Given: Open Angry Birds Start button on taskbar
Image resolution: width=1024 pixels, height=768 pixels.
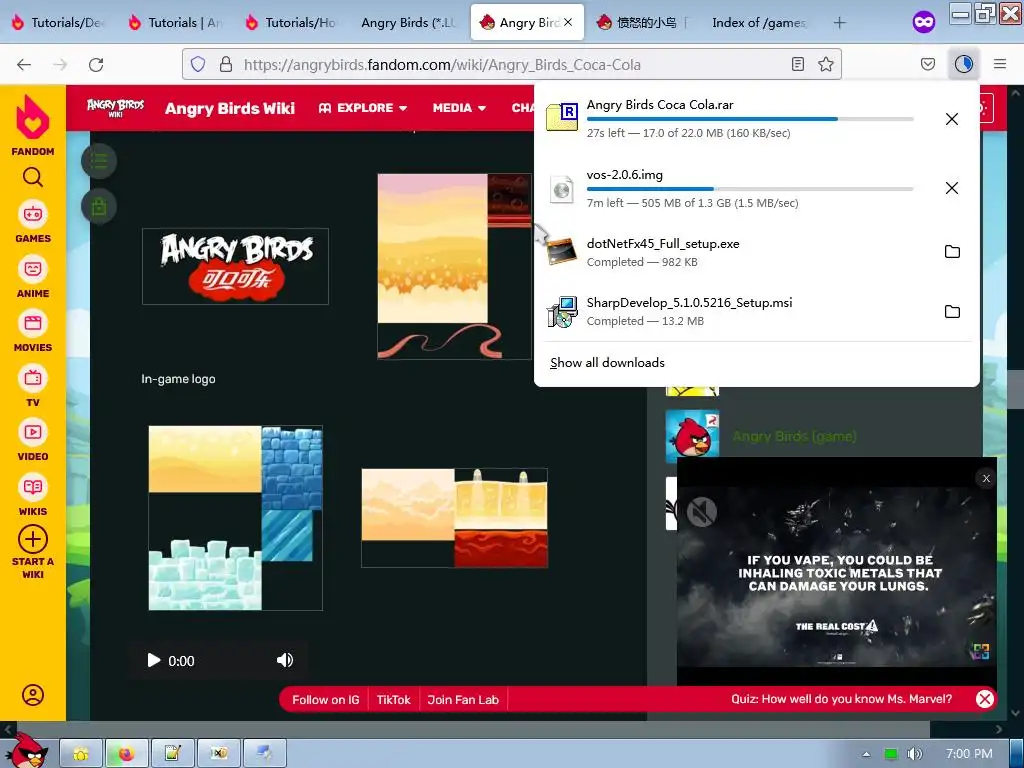Looking at the screenshot, I should [26, 750].
